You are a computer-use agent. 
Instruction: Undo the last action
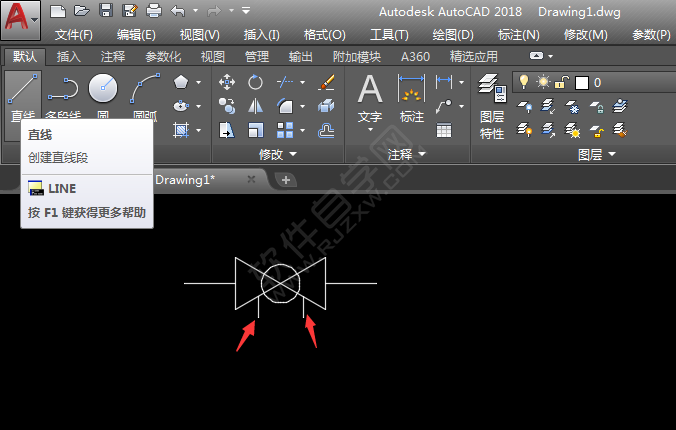click(178, 10)
